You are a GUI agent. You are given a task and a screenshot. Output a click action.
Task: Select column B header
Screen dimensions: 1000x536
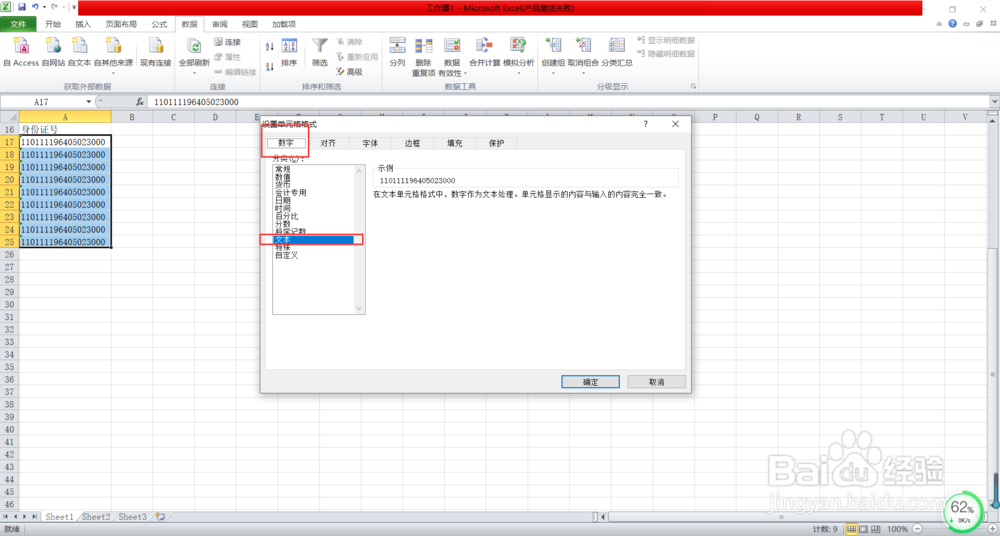pyautogui.click(x=131, y=117)
